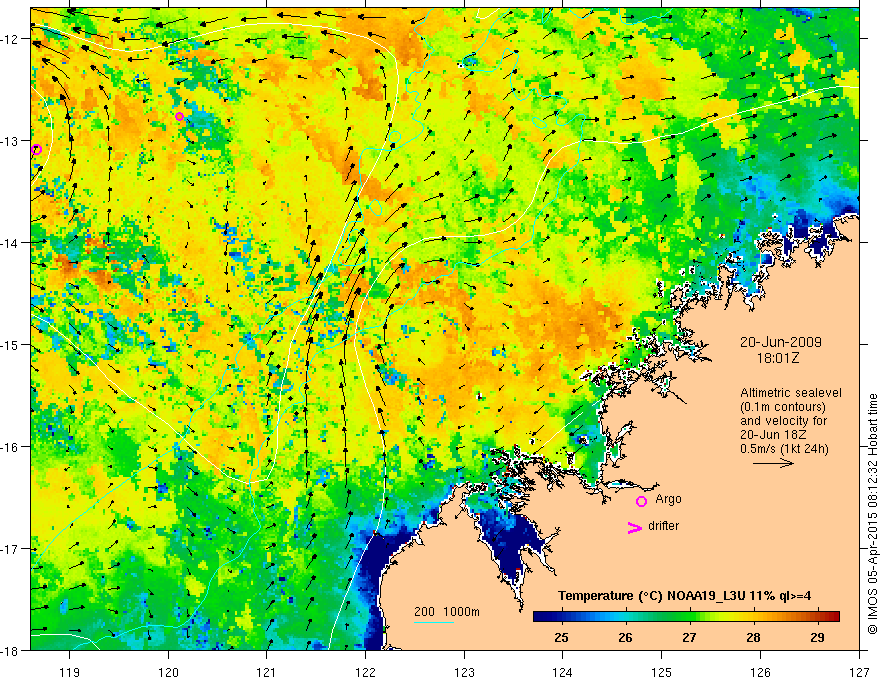Click the longitude axis label '126'
The width and height of the screenshot is (880, 680).
[x=760, y=672]
